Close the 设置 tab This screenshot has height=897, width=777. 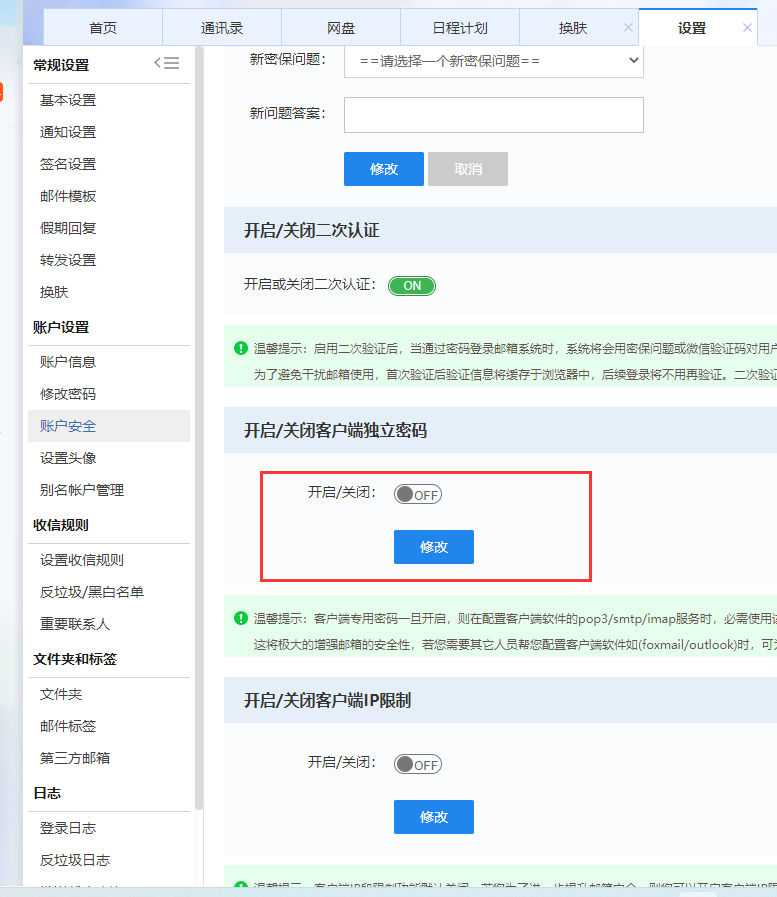click(x=747, y=28)
